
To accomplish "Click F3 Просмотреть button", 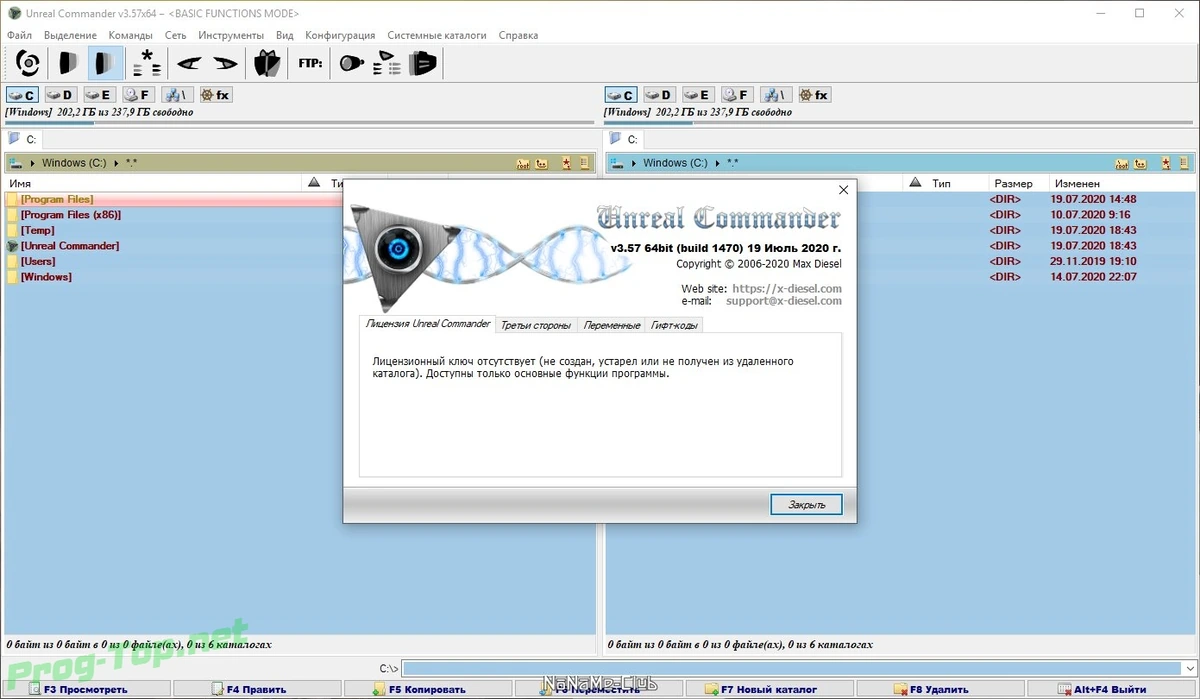I will (86, 689).
